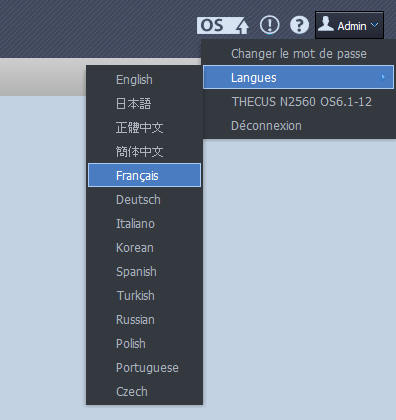Open the Langues submenu
Viewport: 396px width, 420px height.
pos(299,77)
